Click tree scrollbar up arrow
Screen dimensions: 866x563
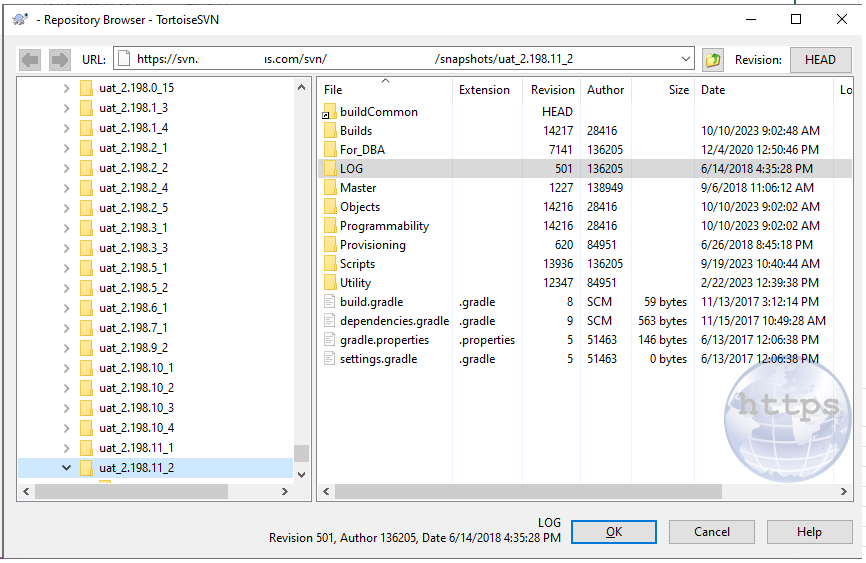pos(302,87)
